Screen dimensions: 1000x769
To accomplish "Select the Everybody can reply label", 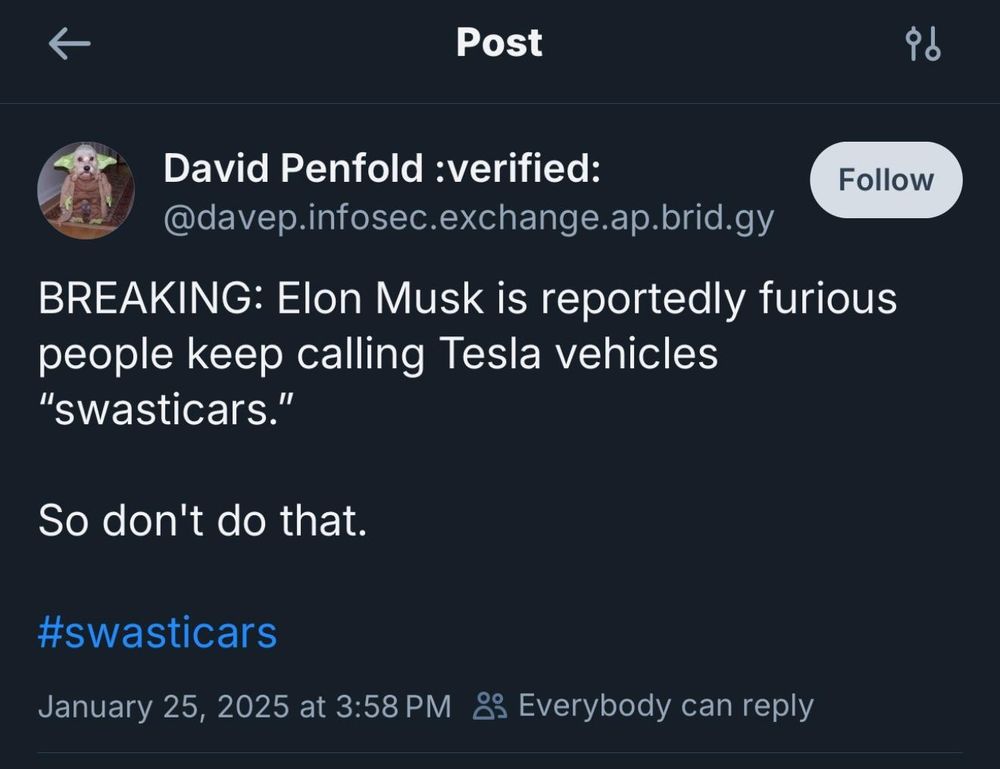I will [x=664, y=706].
